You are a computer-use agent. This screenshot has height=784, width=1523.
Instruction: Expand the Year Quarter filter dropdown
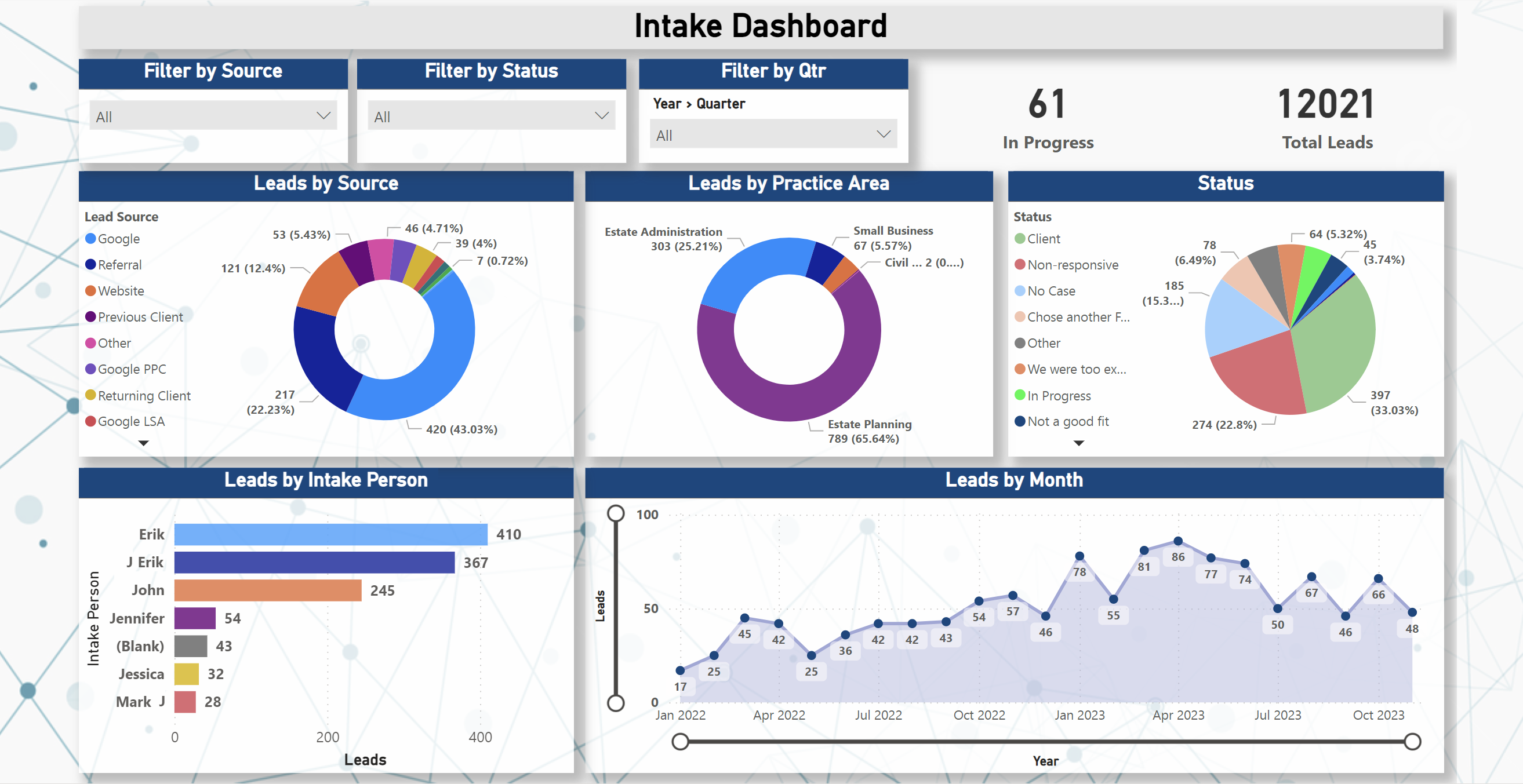[773, 134]
